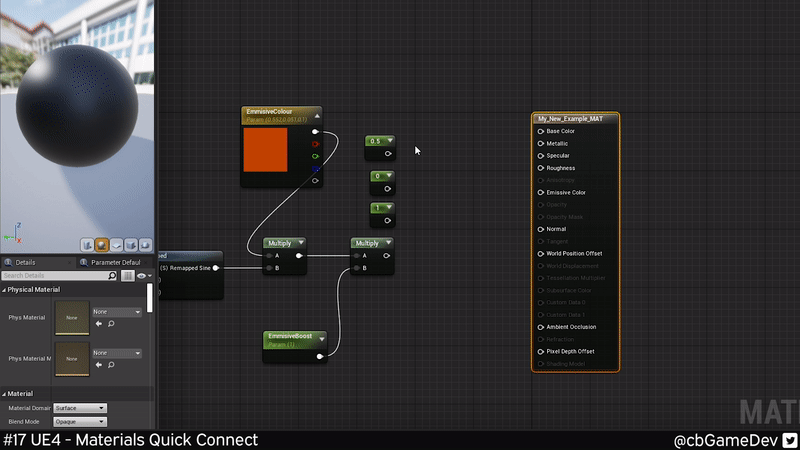Collapse the Physical Material section
The image size is (800, 450).
click(x=4, y=290)
